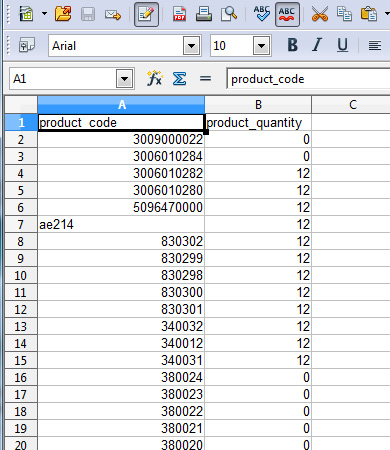
Task: Cut selection with scissors icon
Action: [x=320, y=14]
